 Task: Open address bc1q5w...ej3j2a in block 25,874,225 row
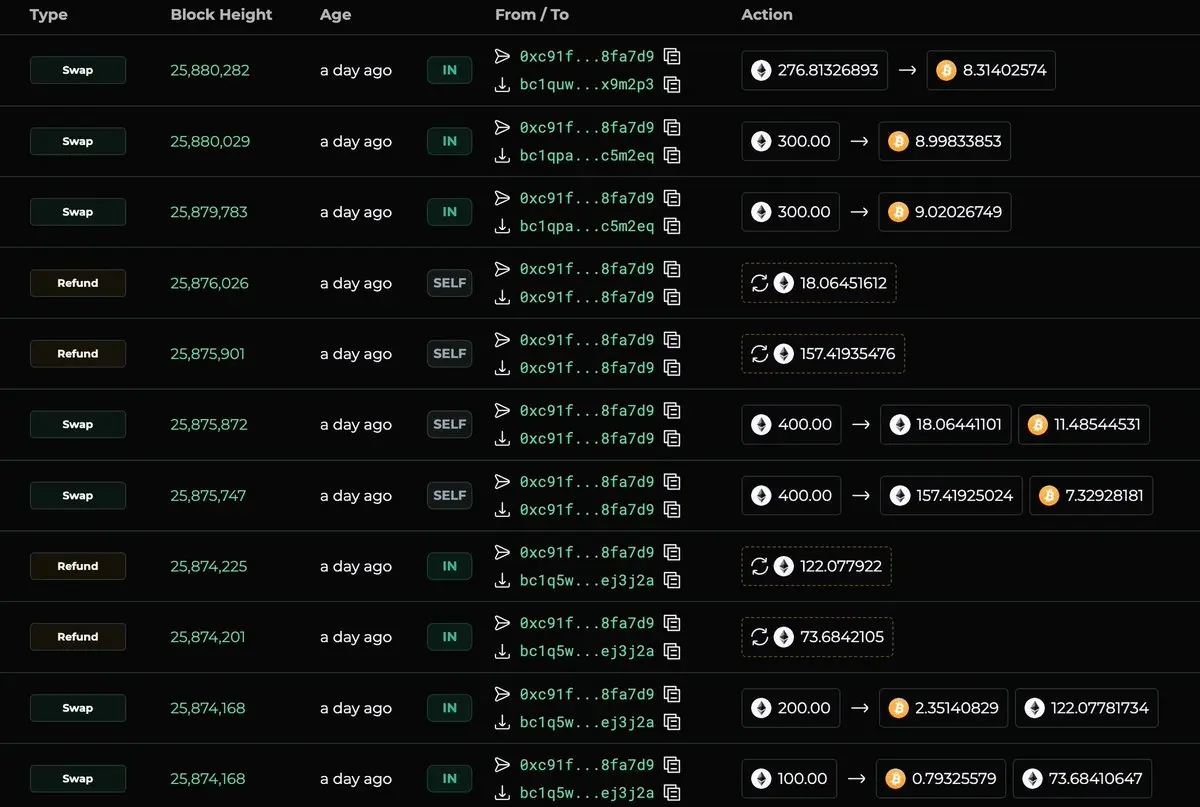(587, 581)
